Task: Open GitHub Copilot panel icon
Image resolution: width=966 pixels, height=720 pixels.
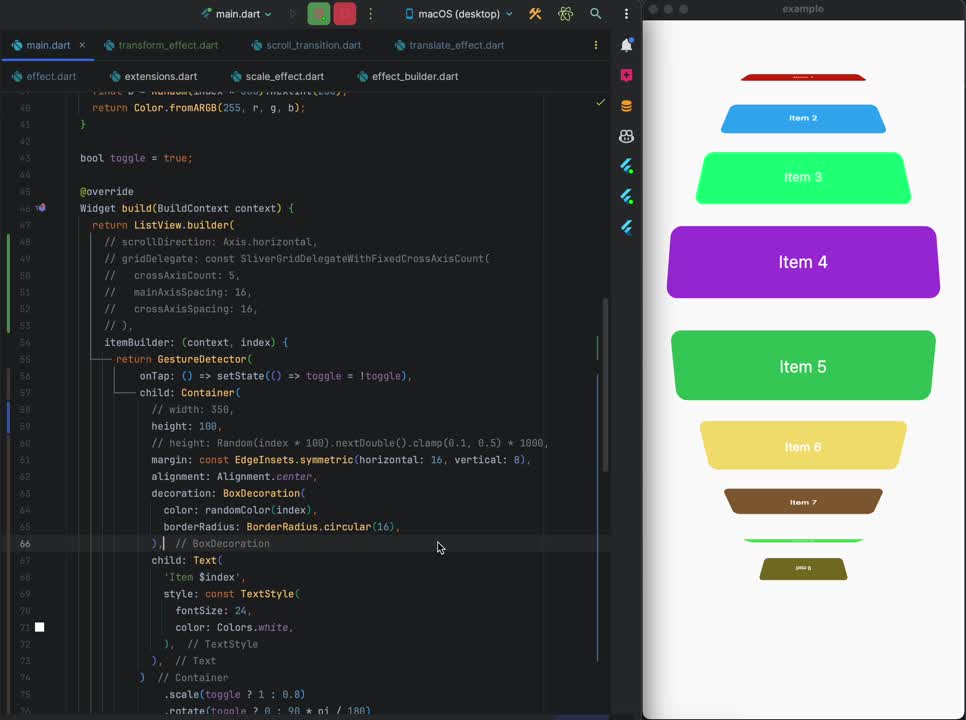Action: click(x=626, y=136)
